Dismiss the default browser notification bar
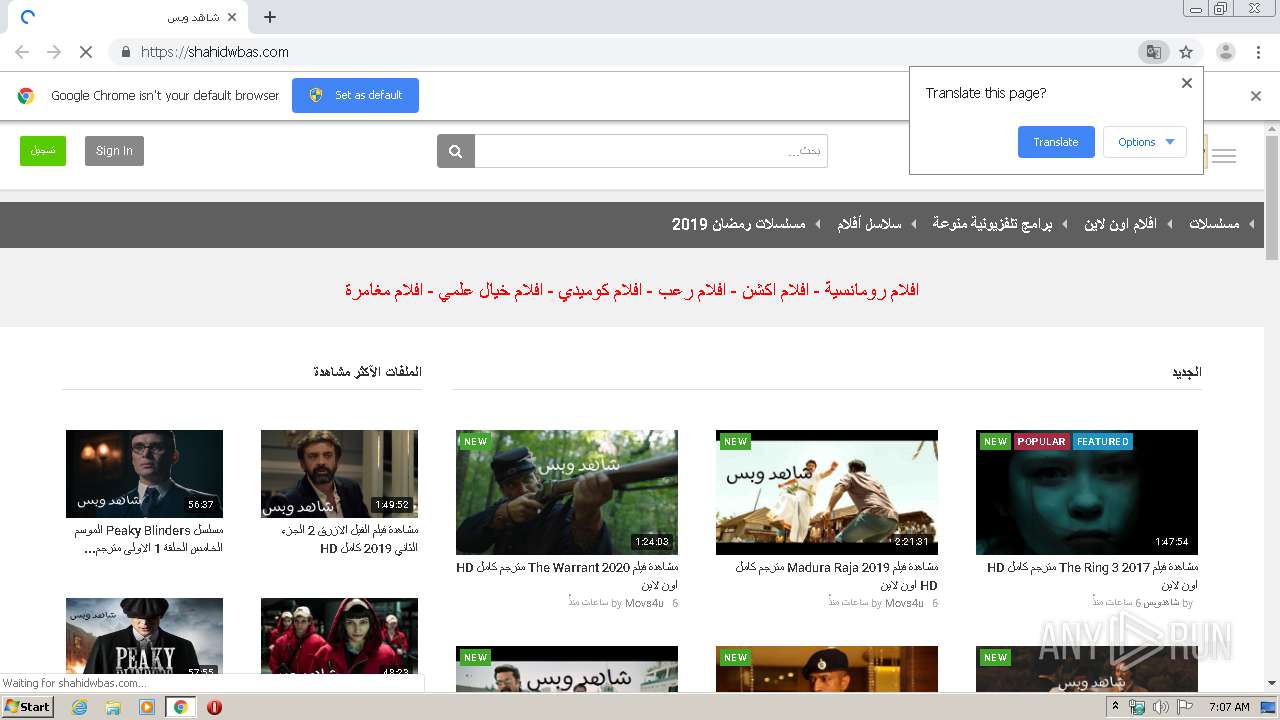This screenshot has width=1280, height=720. [x=1256, y=96]
